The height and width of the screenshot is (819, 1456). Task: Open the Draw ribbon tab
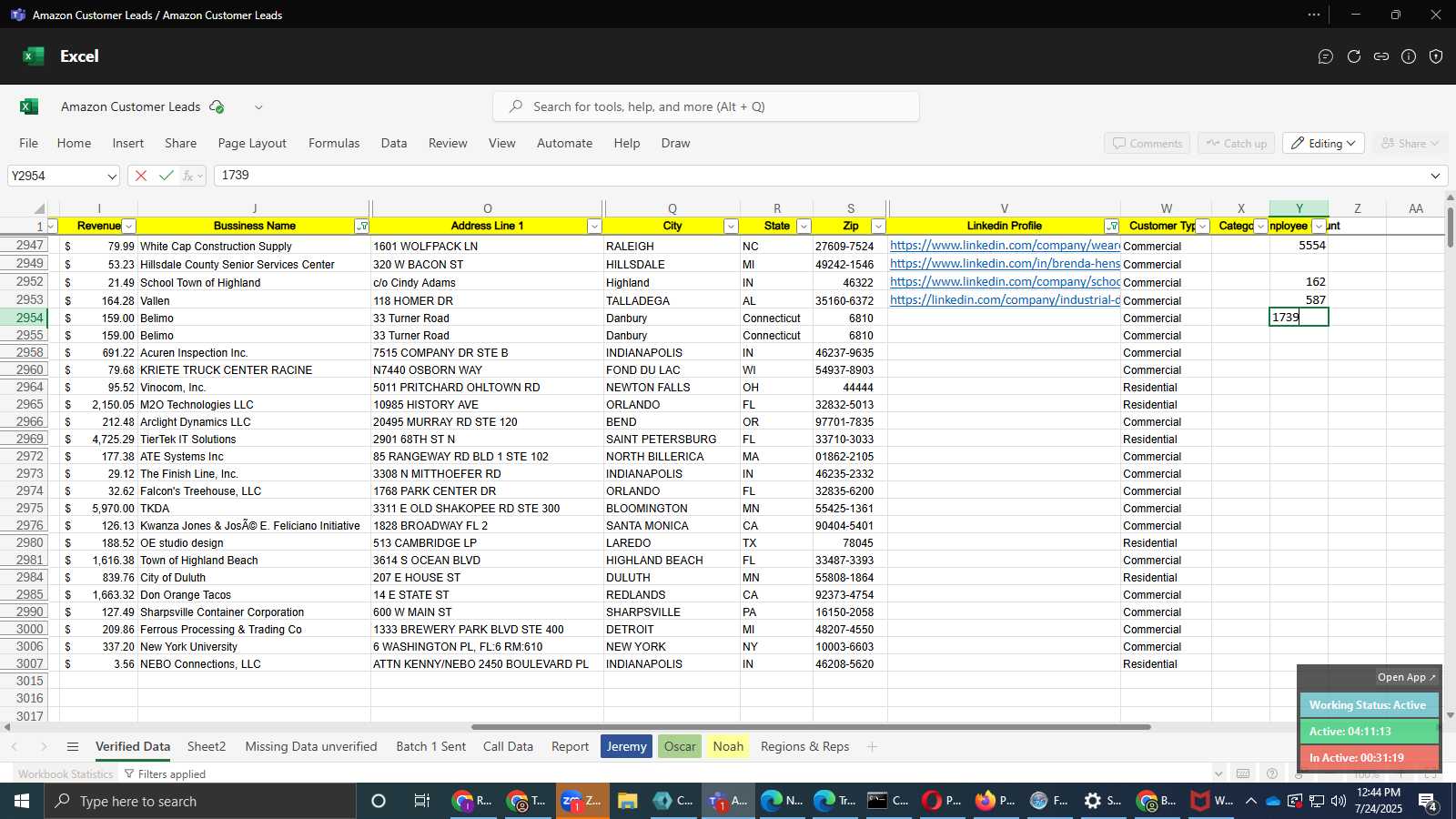pos(675,143)
